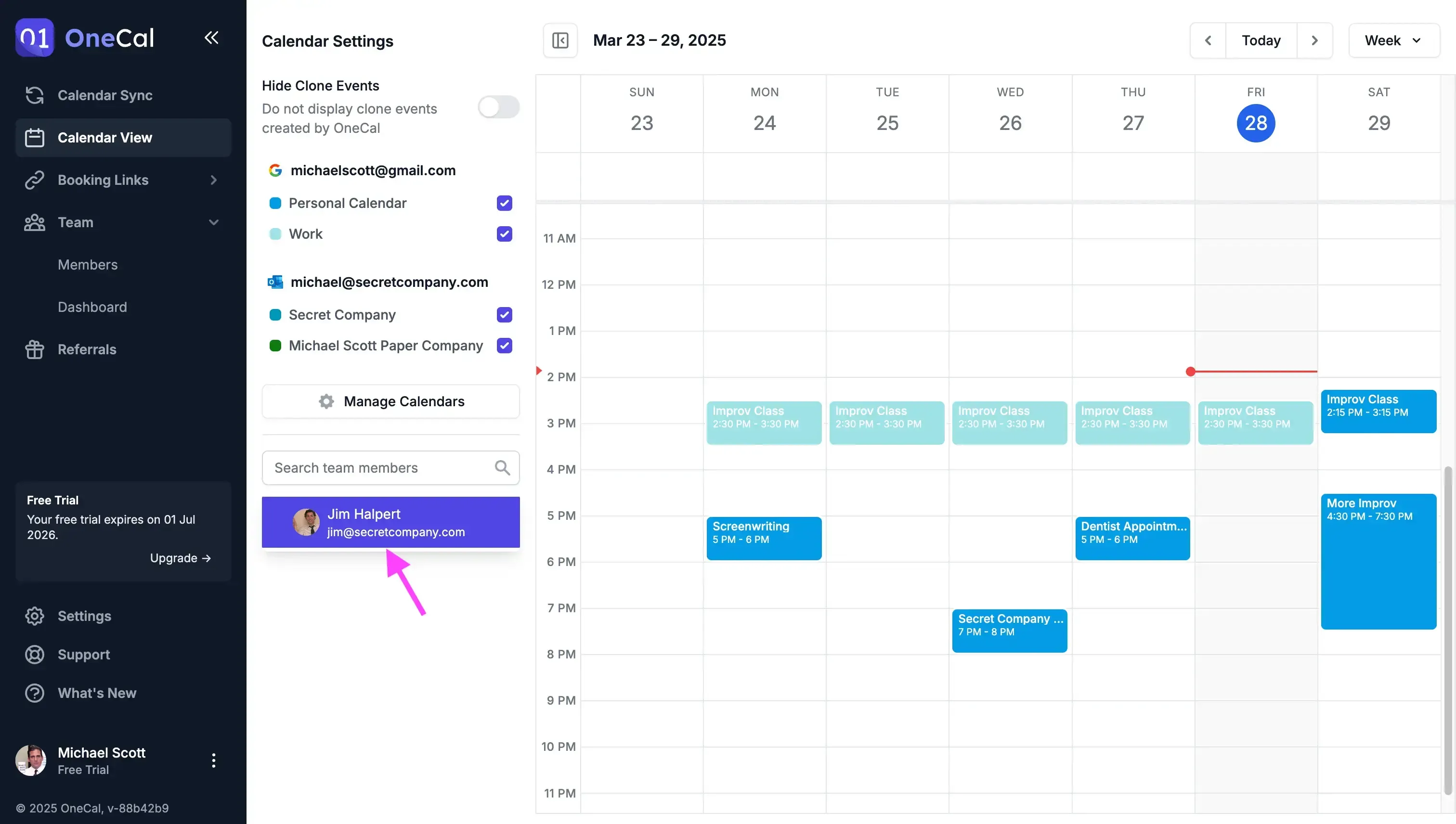Click the Support icon
Viewport: 1456px width, 824px height.
[x=35, y=655]
